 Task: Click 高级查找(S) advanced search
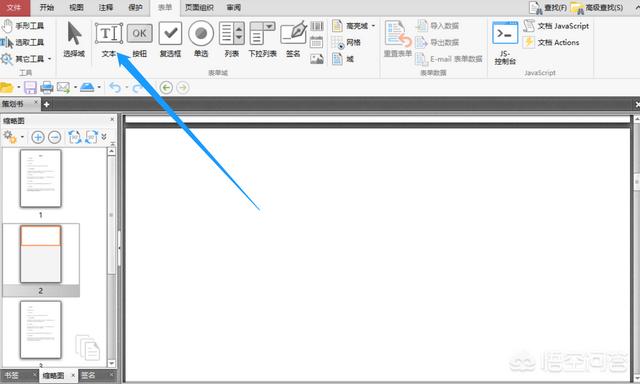coord(597,7)
